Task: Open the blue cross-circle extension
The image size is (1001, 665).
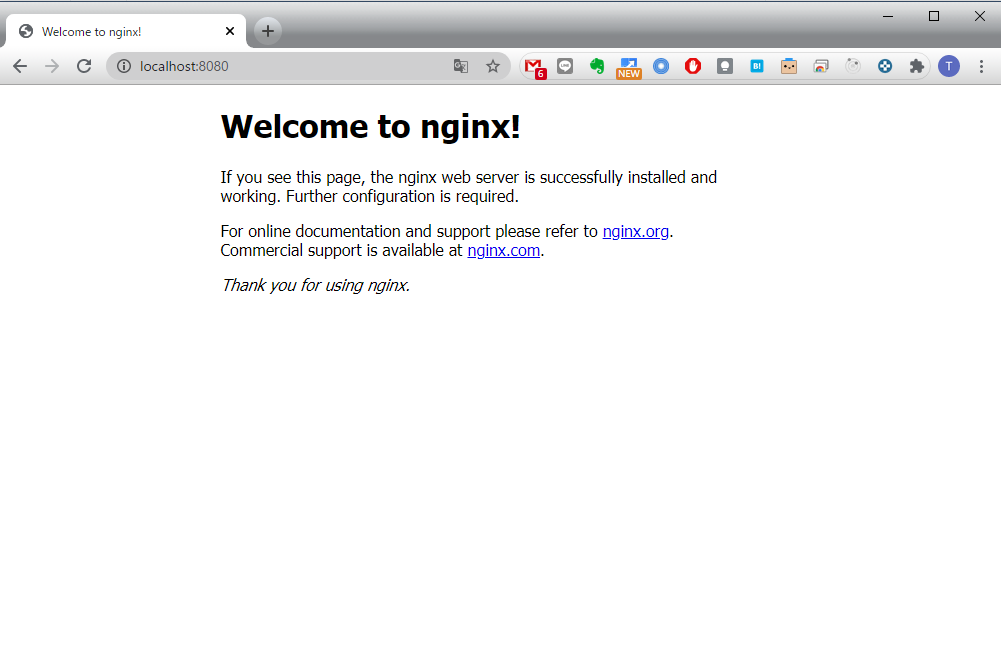Action: click(885, 66)
